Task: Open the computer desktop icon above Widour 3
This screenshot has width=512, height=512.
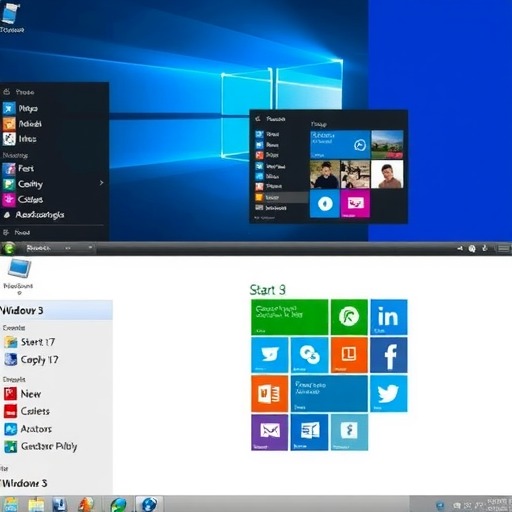Action: pyautogui.click(x=19, y=276)
